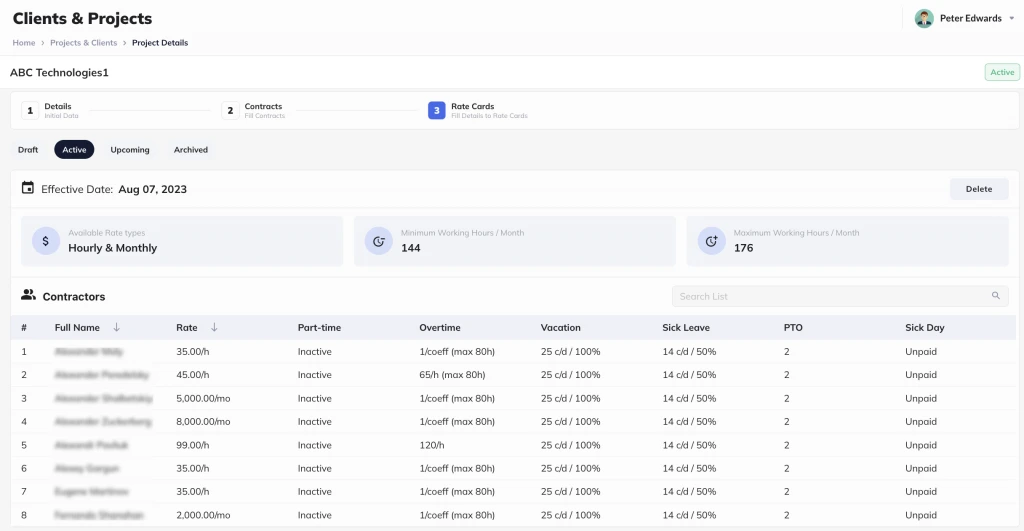Click the blurred name in row 1

(89, 351)
